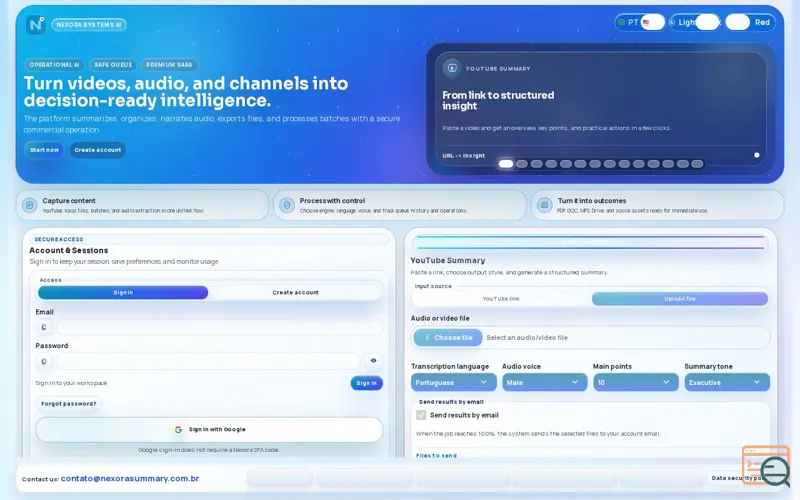Click the Forgot password? button

point(68,404)
